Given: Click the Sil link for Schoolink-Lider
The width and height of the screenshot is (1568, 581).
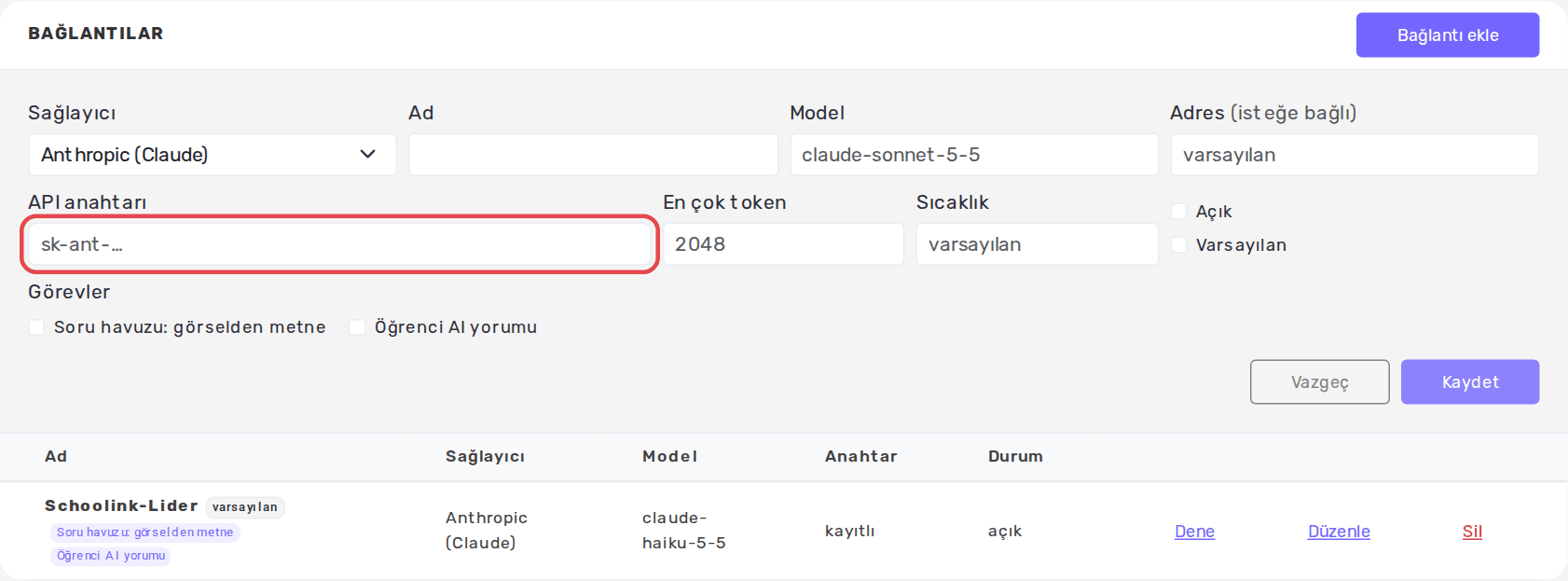Looking at the screenshot, I should (1472, 532).
